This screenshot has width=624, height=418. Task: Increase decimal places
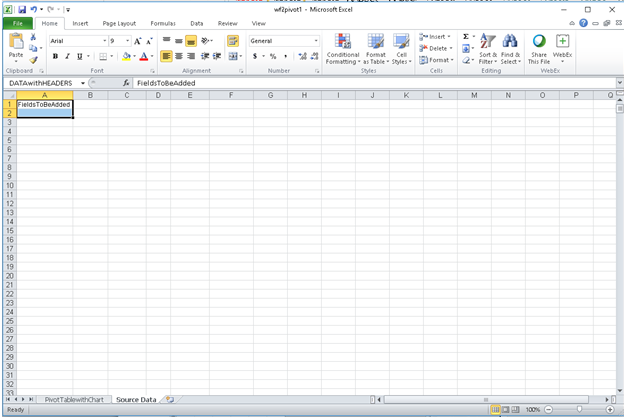302,56
